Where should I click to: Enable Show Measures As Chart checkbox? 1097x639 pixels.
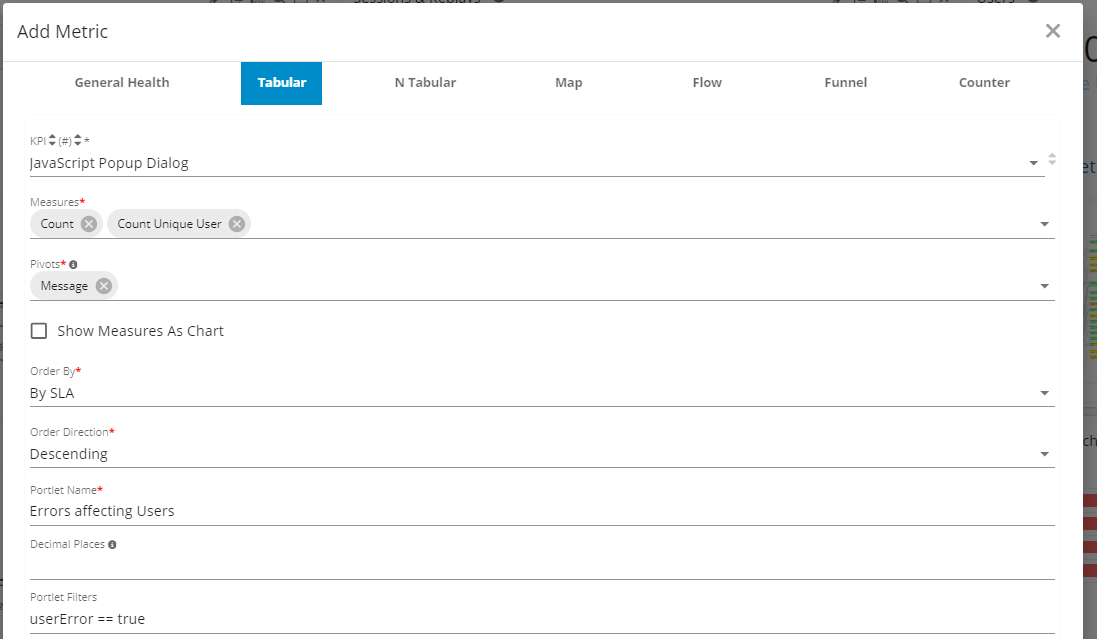click(39, 331)
